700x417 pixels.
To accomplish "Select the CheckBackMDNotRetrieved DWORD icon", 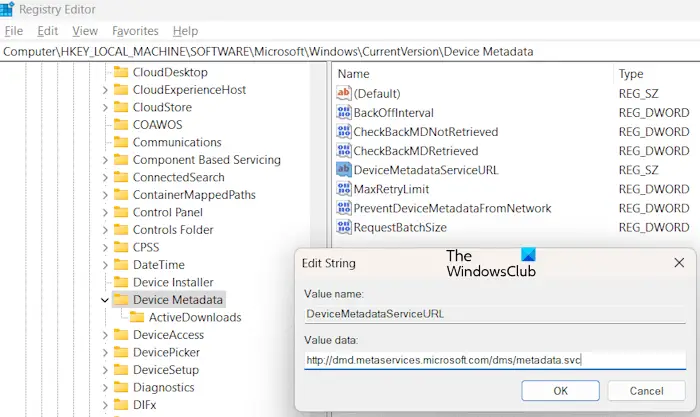I will [344, 131].
